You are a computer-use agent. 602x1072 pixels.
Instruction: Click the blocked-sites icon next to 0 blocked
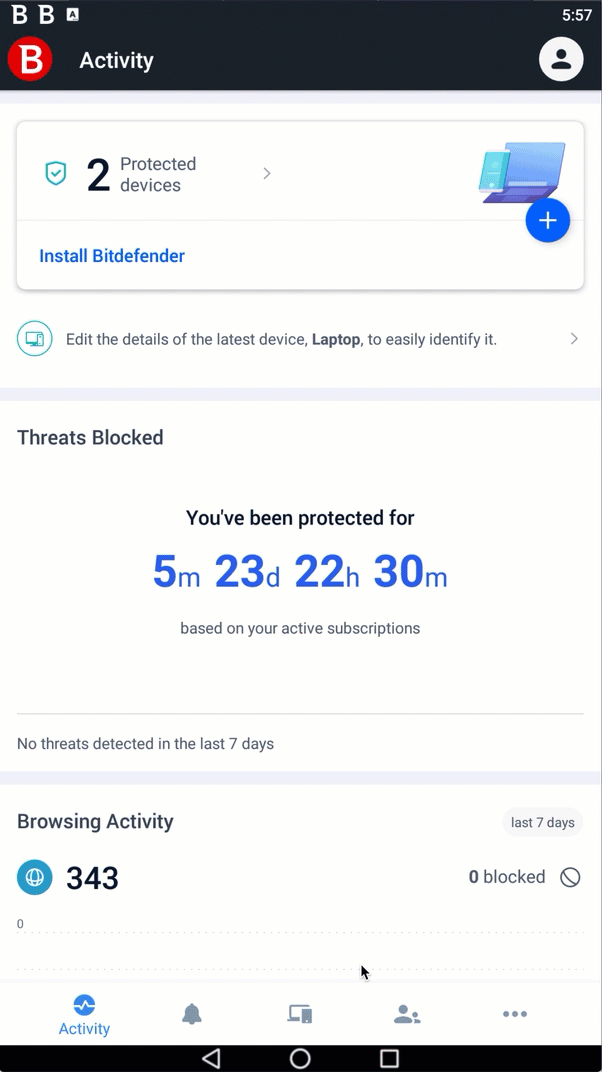tap(570, 877)
